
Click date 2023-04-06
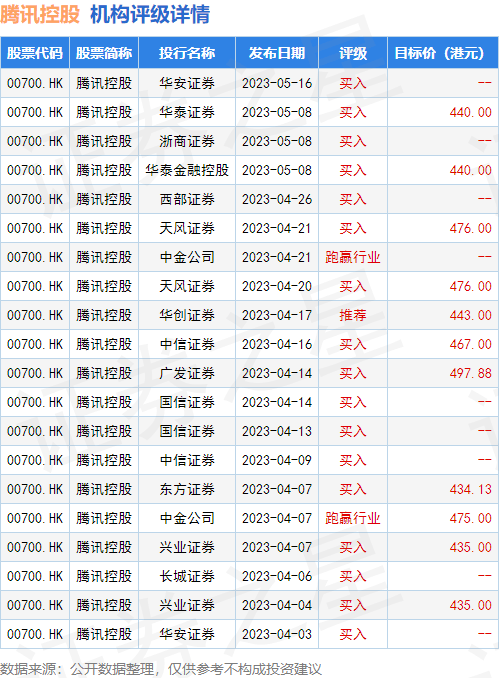(277, 576)
